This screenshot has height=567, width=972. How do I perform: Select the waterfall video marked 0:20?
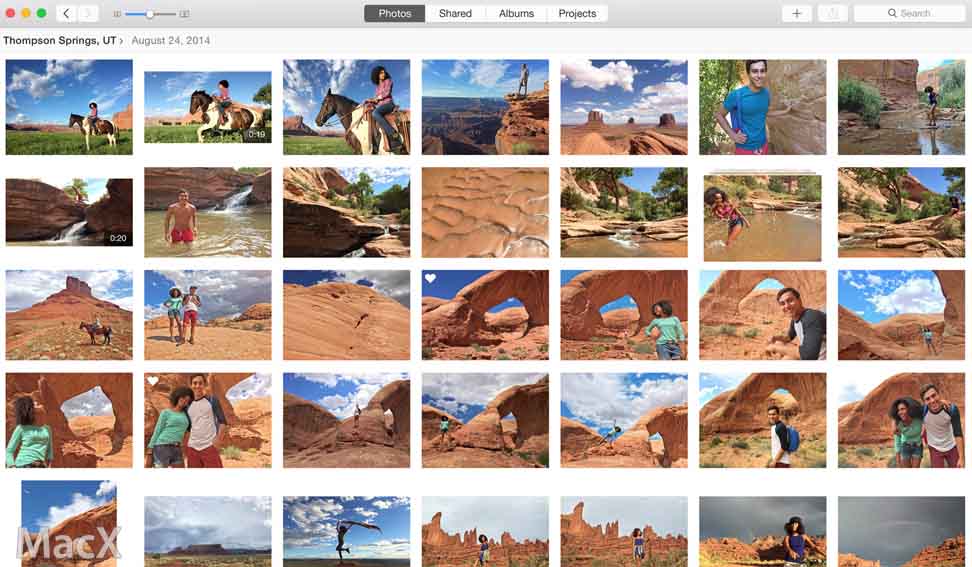[69, 212]
